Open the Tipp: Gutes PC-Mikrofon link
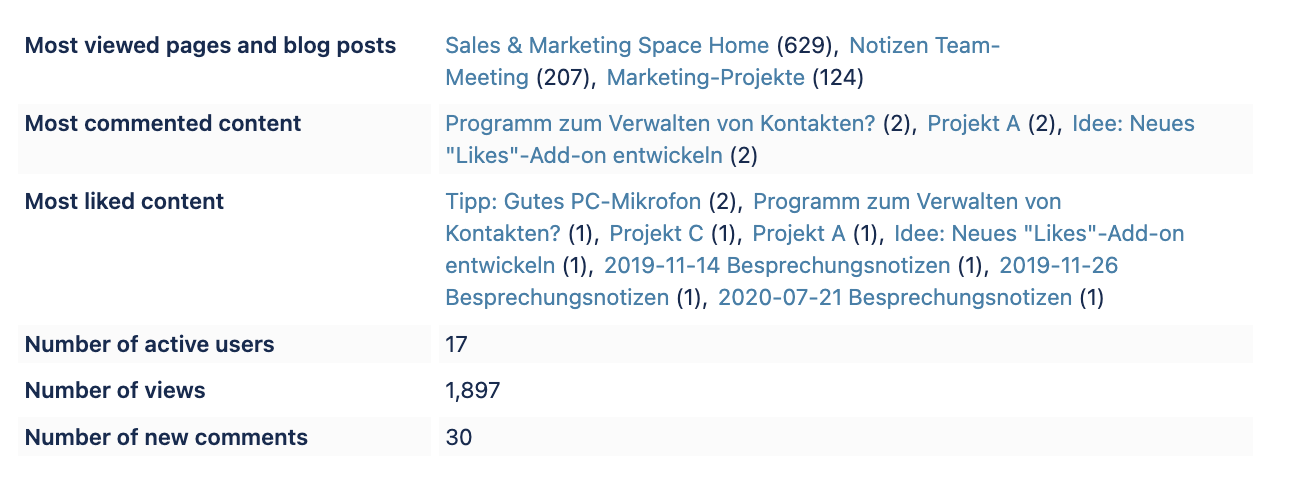Screen dimensions: 1290x500 [x=573, y=202]
